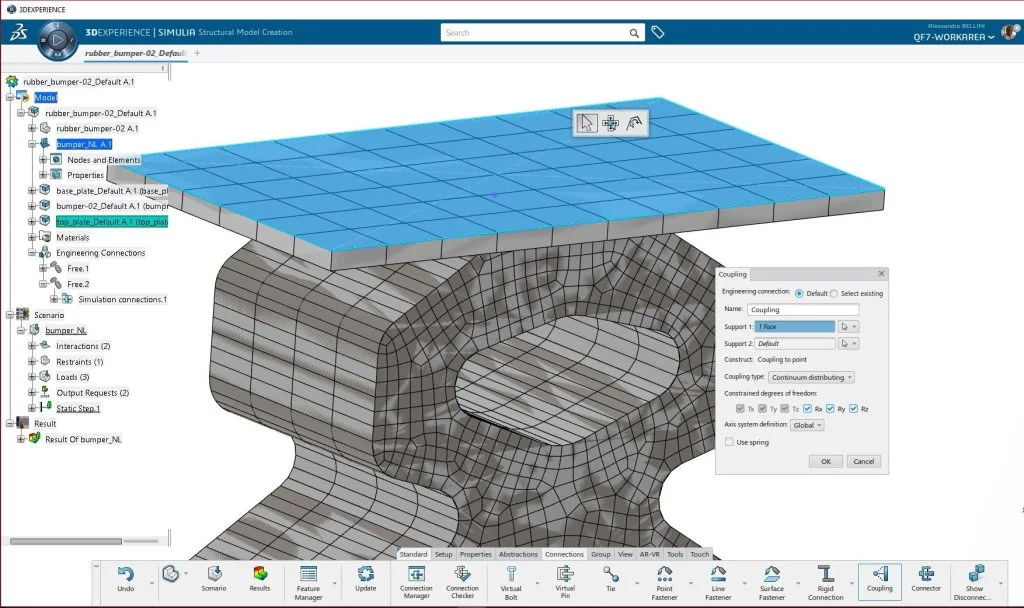Image resolution: width=1024 pixels, height=608 pixels.
Task: Open the Connection Manager
Action: (x=416, y=575)
